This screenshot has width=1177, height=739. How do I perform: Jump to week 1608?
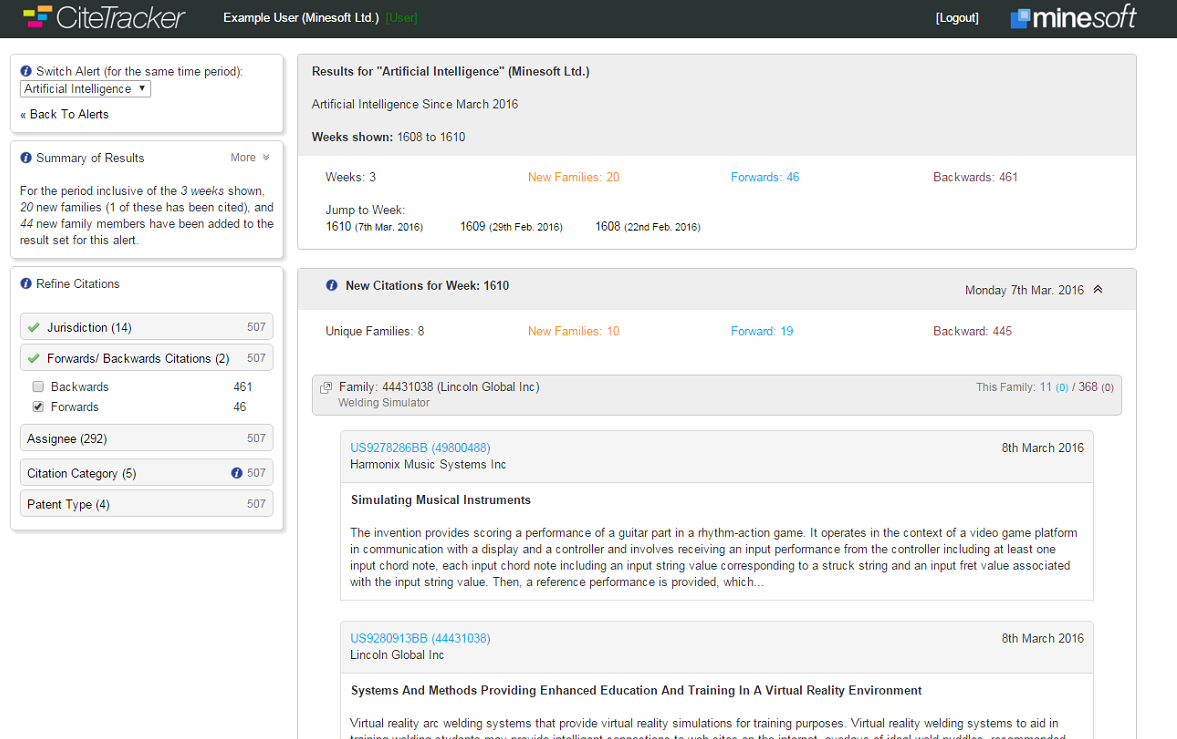click(648, 227)
